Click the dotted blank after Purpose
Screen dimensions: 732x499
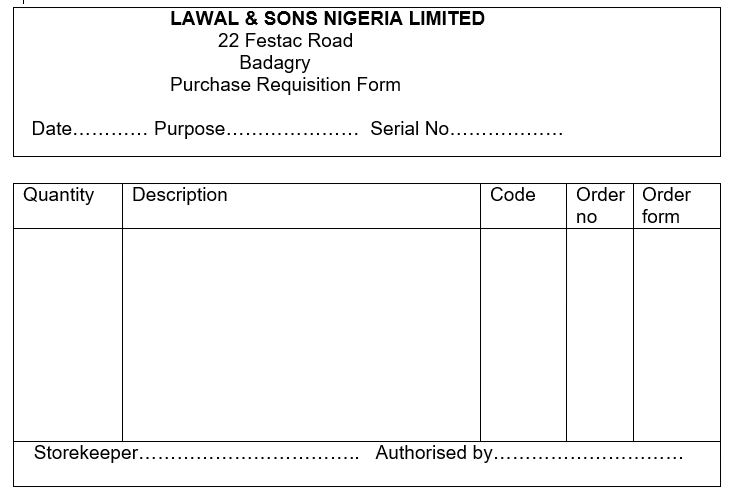[x=292, y=130]
